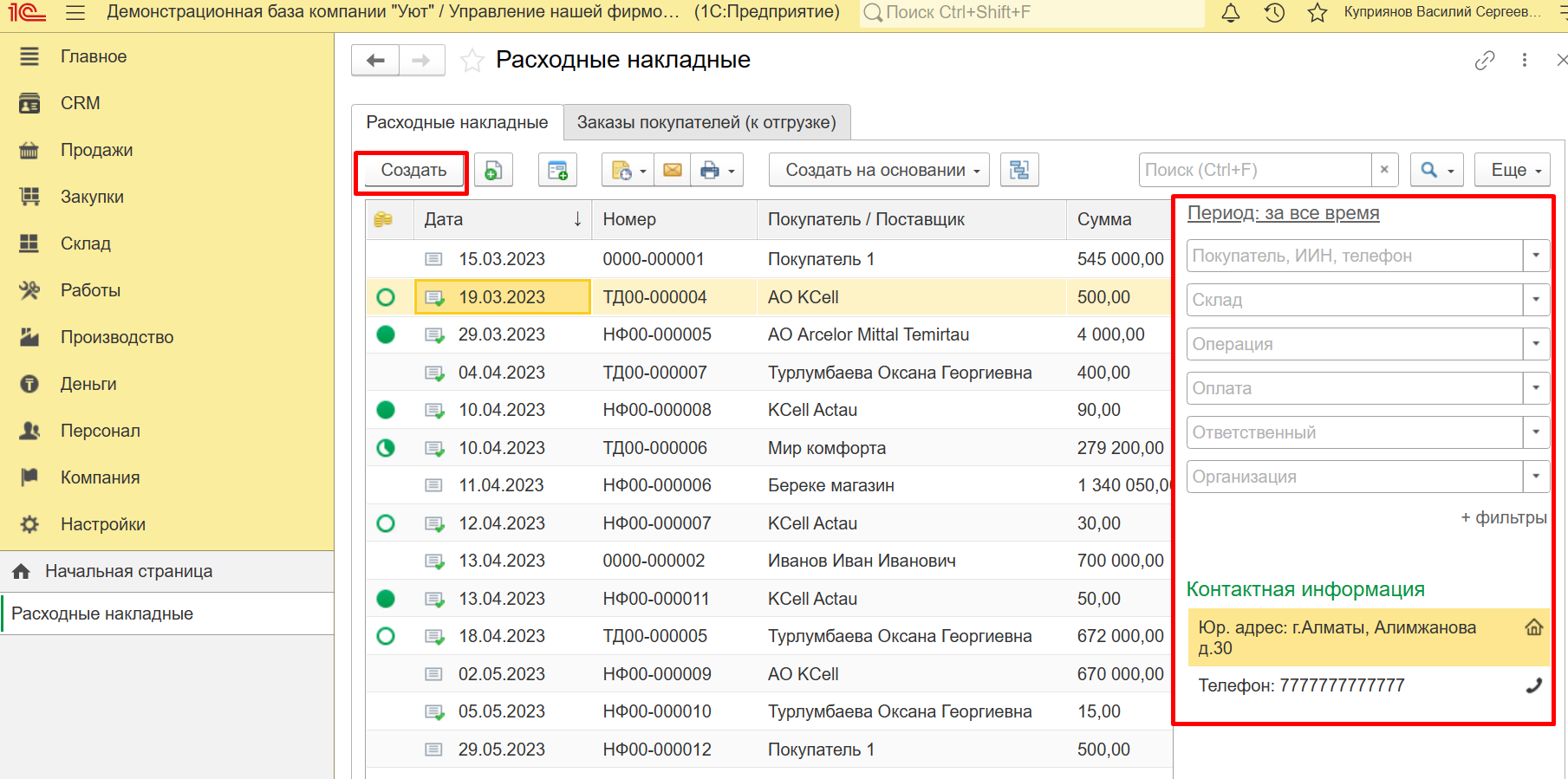Go back with the left arrow button
Screen dimensions: 1568x779
(x=375, y=60)
